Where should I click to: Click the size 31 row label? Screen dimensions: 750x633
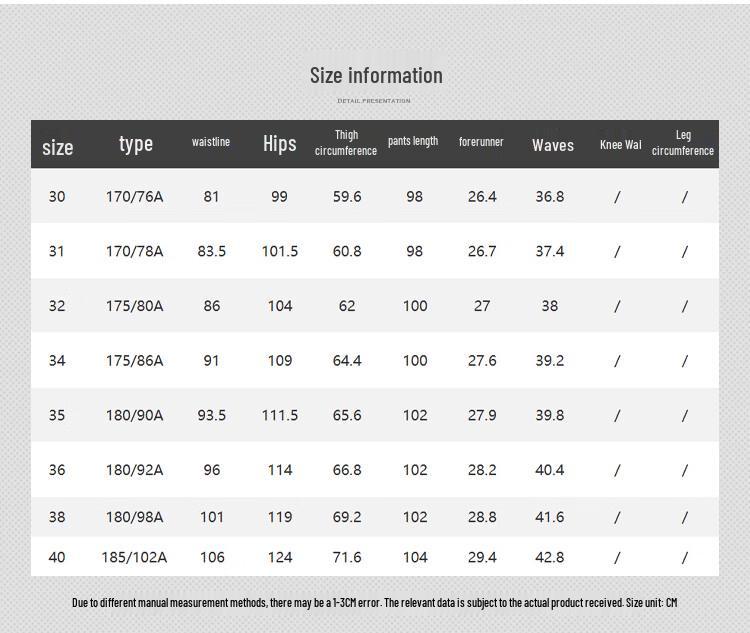pos(57,251)
